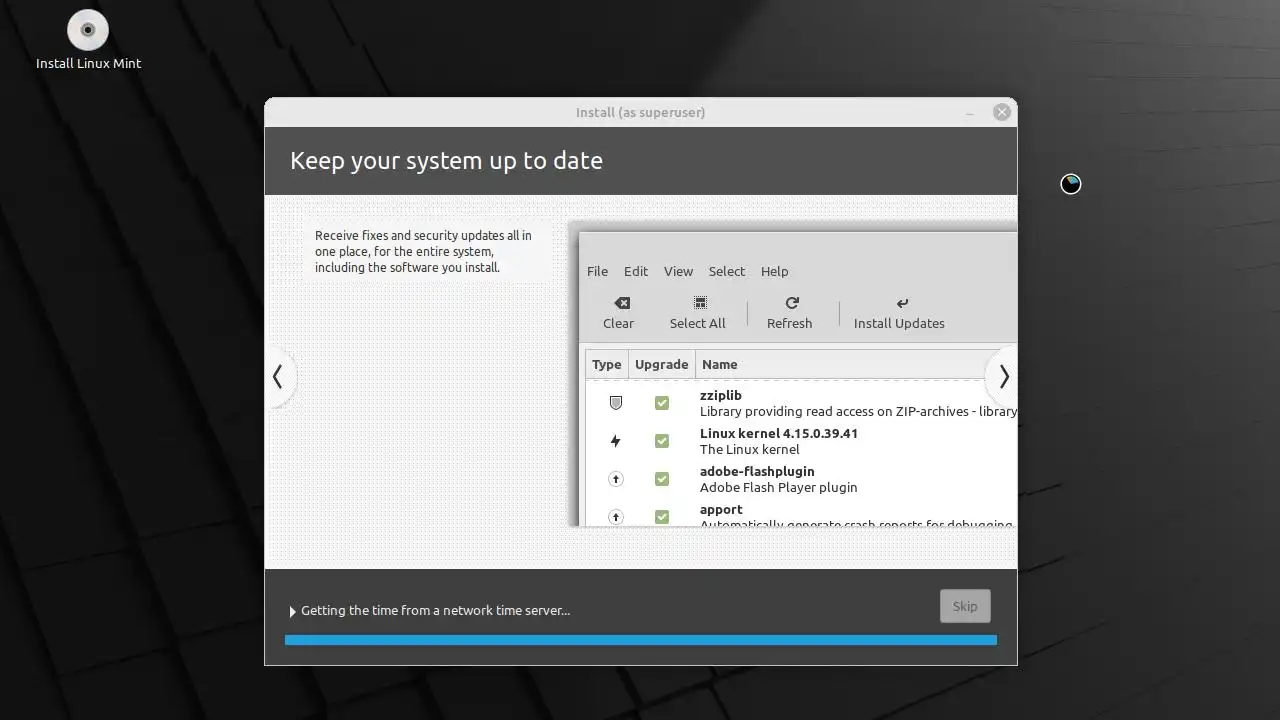The width and height of the screenshot is (1280, 720).
Task: Expand the installer details disclosure triangle
Action: pos(292,611)
